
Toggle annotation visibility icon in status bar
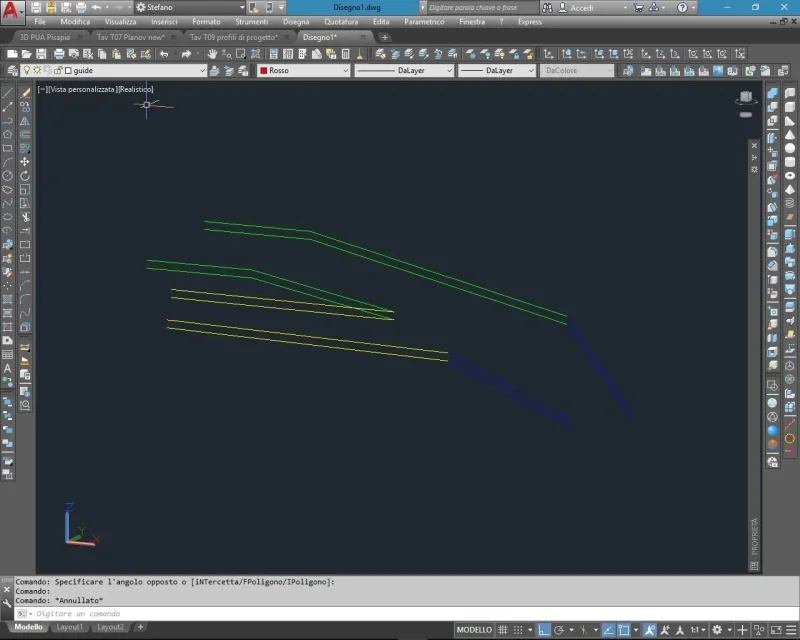(x=649, y=630)
